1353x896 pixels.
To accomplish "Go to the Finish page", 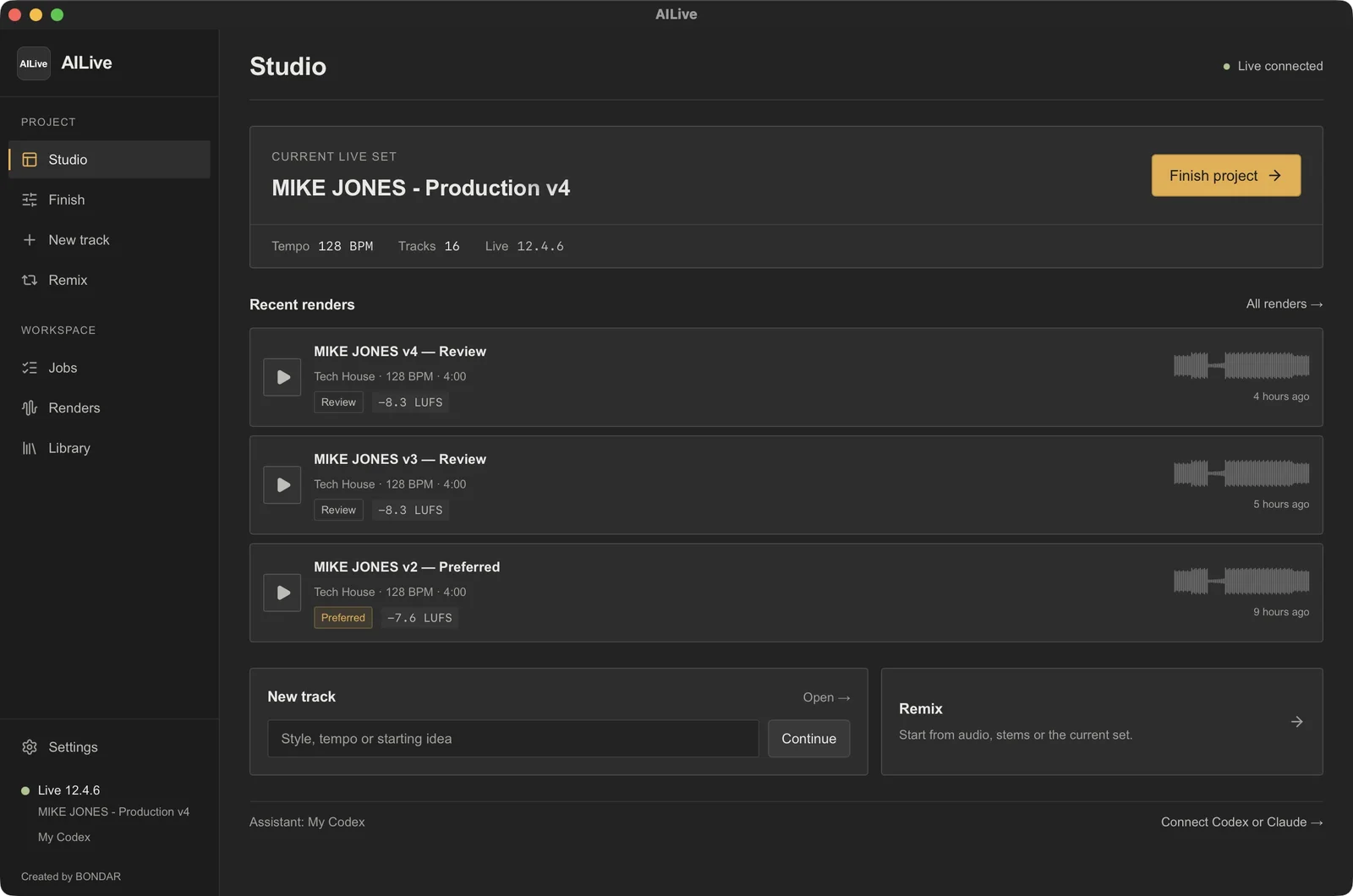I will [x=109, y=199].
